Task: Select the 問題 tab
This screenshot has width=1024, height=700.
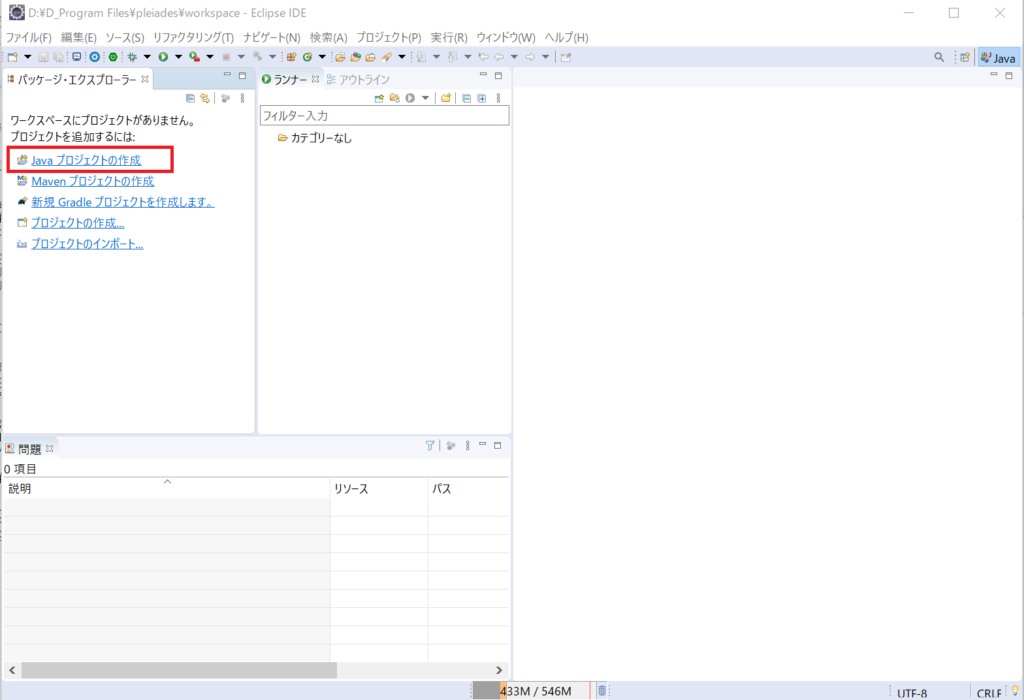Action: point(29,449)
